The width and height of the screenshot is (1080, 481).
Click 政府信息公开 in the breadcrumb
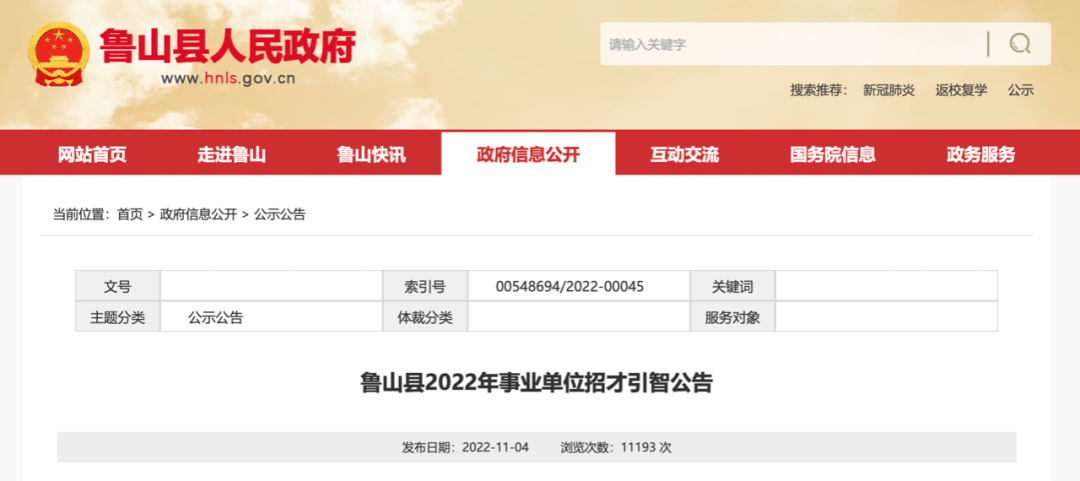coord(198,214)
